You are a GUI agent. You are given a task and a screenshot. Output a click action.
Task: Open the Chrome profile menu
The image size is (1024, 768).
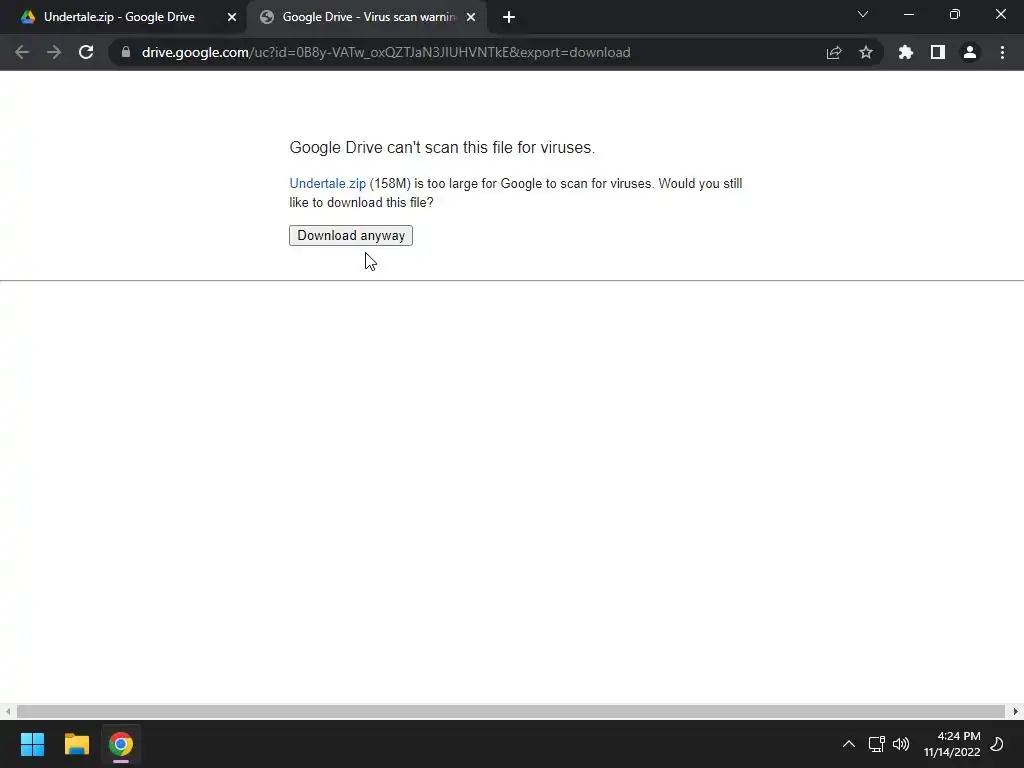tap(970, 52)
